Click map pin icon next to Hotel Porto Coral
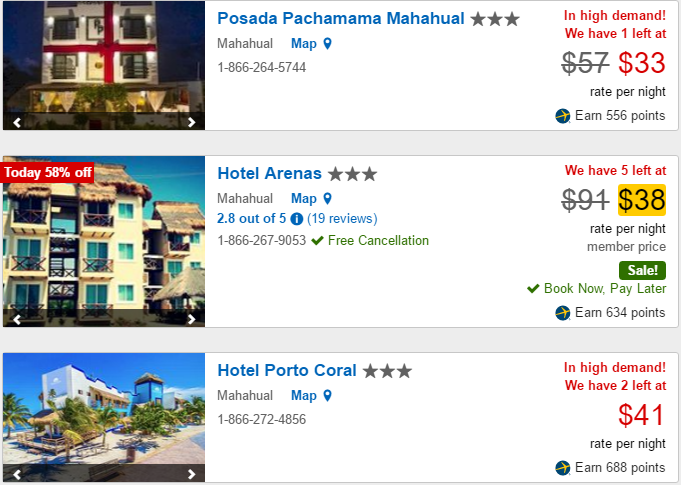681x485 pixels. [327, 396]
